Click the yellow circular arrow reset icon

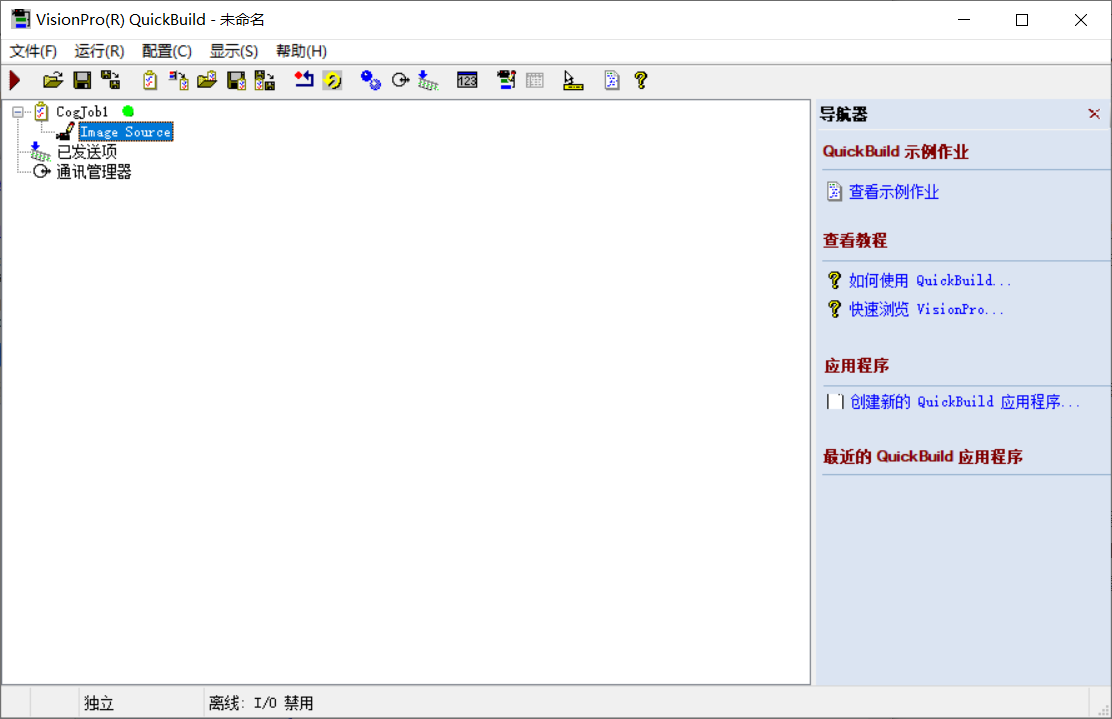332,80
